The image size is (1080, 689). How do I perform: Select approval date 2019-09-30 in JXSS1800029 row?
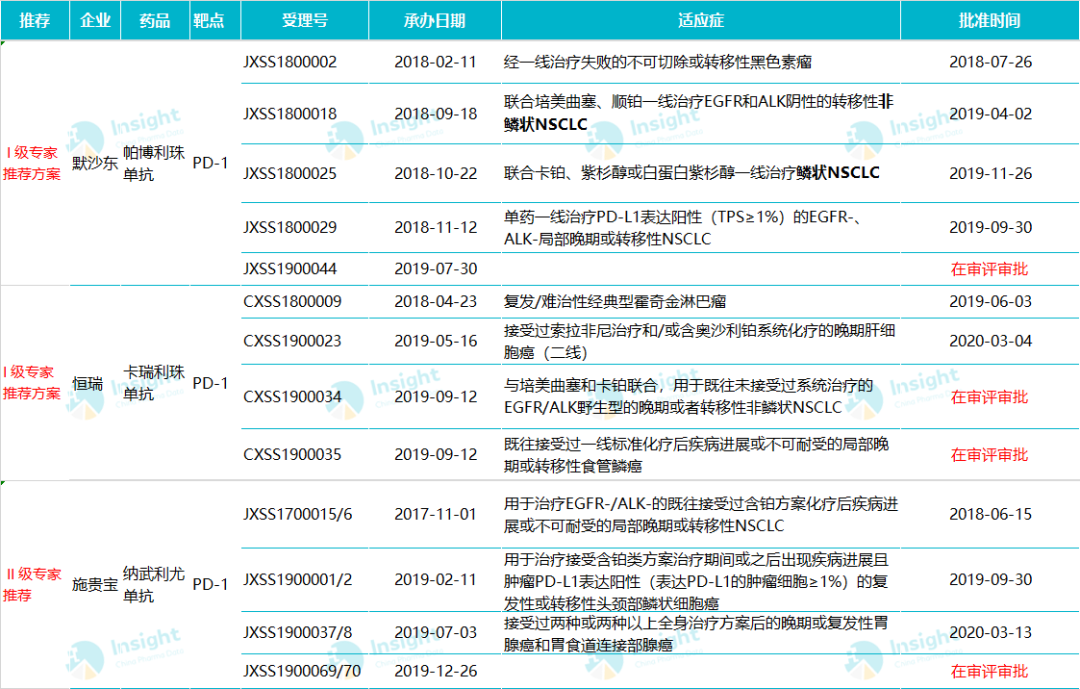[x=990, y=227]
